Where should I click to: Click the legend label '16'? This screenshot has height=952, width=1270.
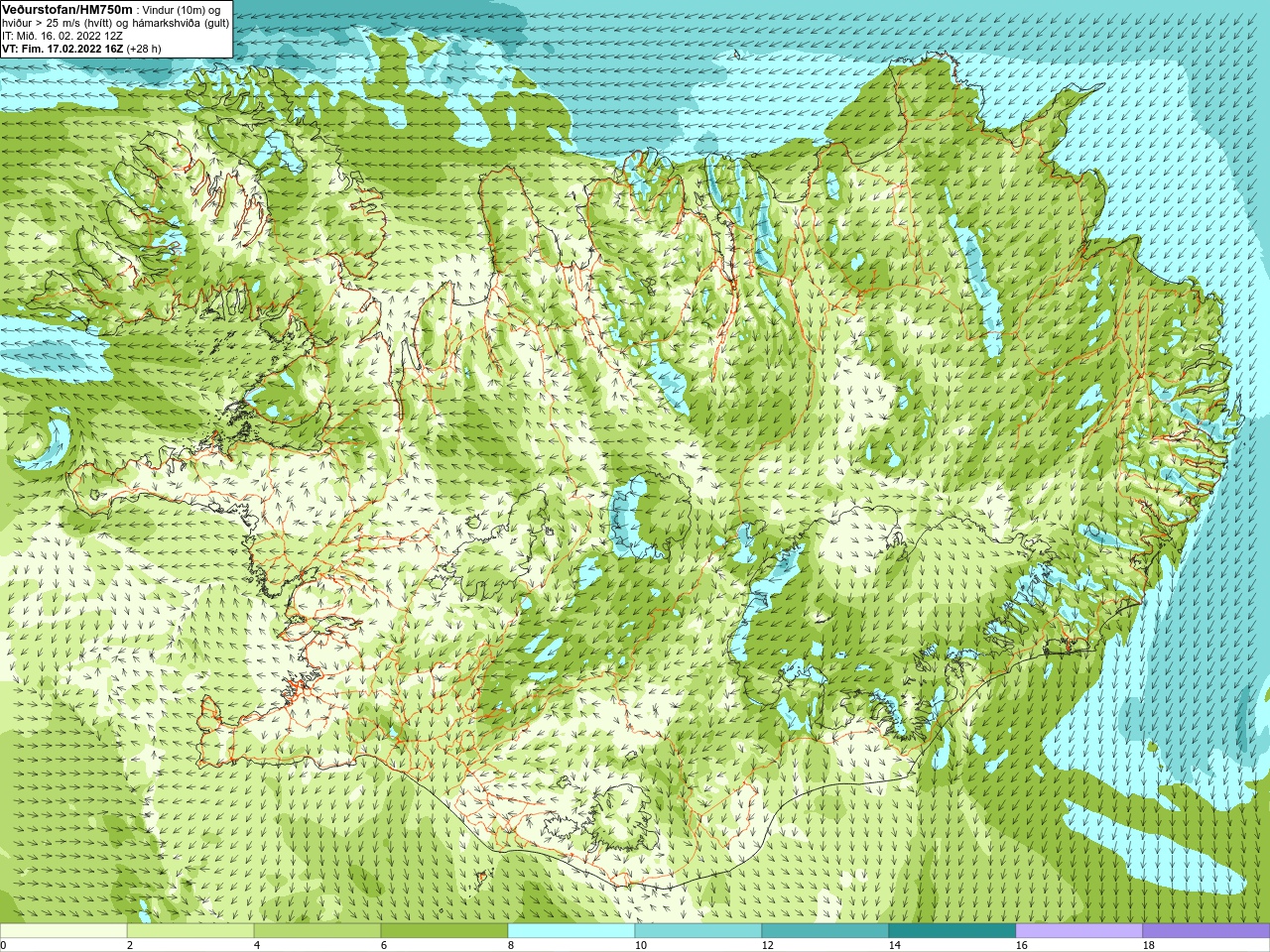click(1021, 945)
